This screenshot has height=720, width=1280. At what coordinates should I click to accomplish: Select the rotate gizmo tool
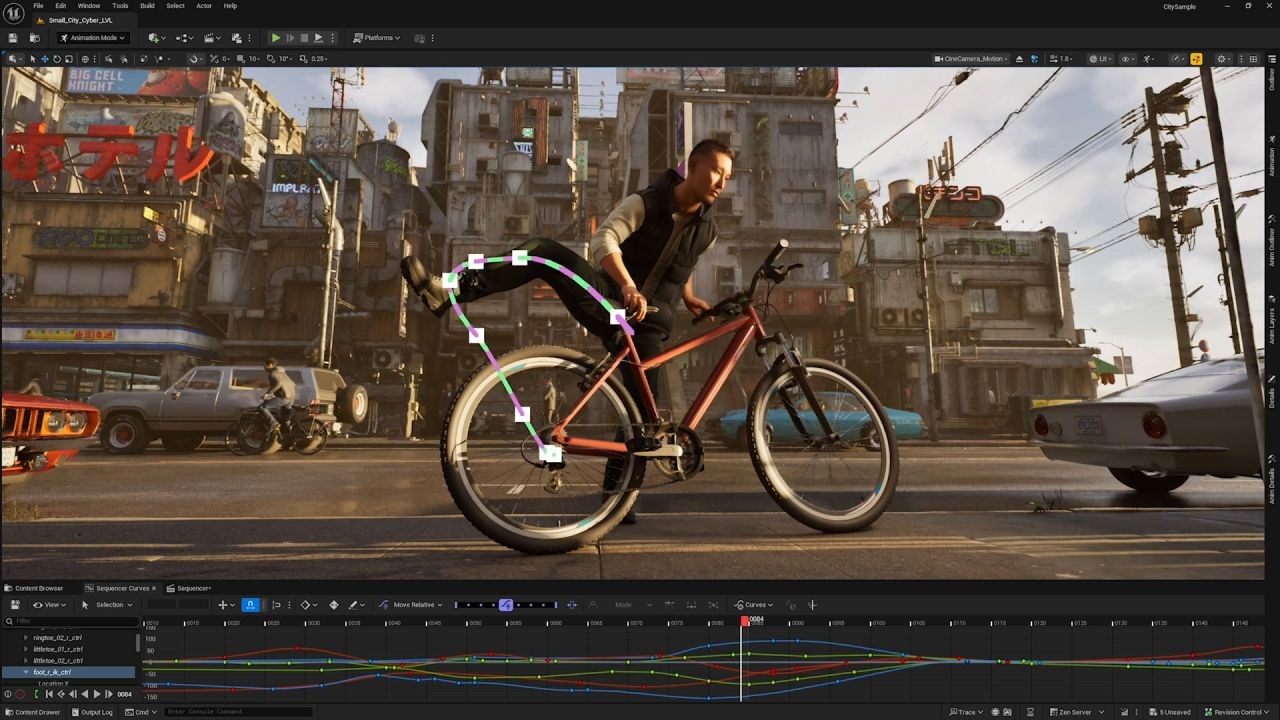(x=56, y=59)
